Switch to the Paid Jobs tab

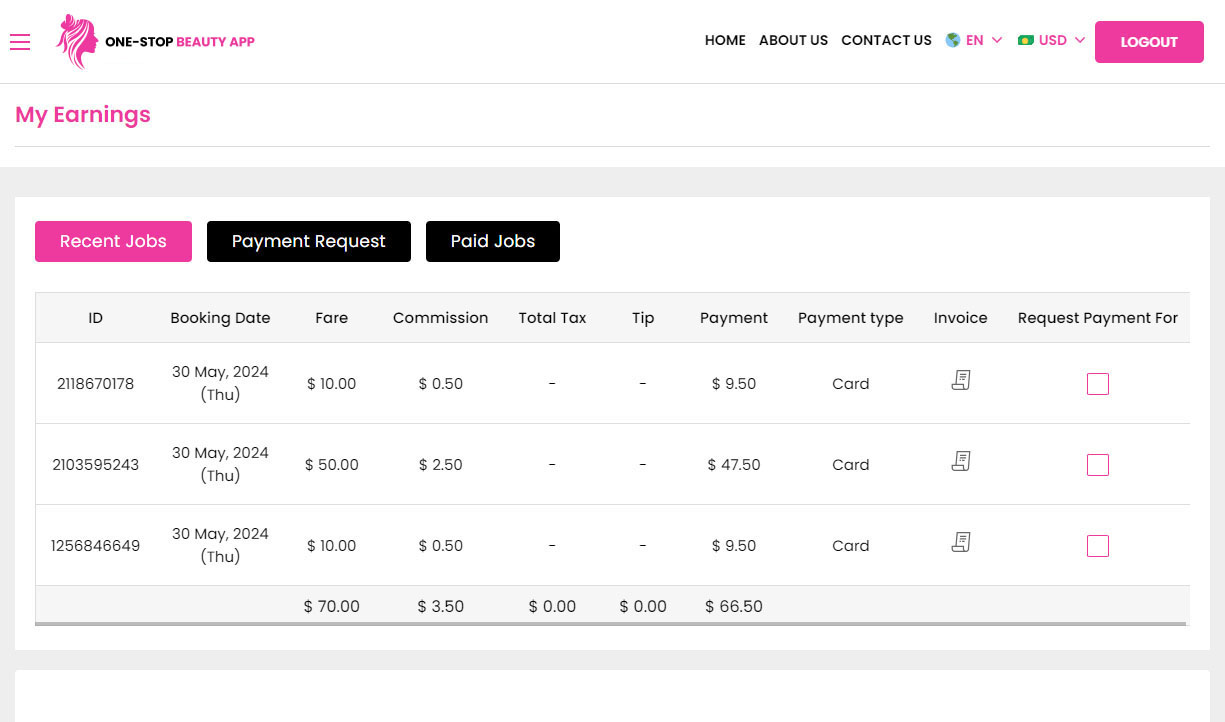coord(493,241)
